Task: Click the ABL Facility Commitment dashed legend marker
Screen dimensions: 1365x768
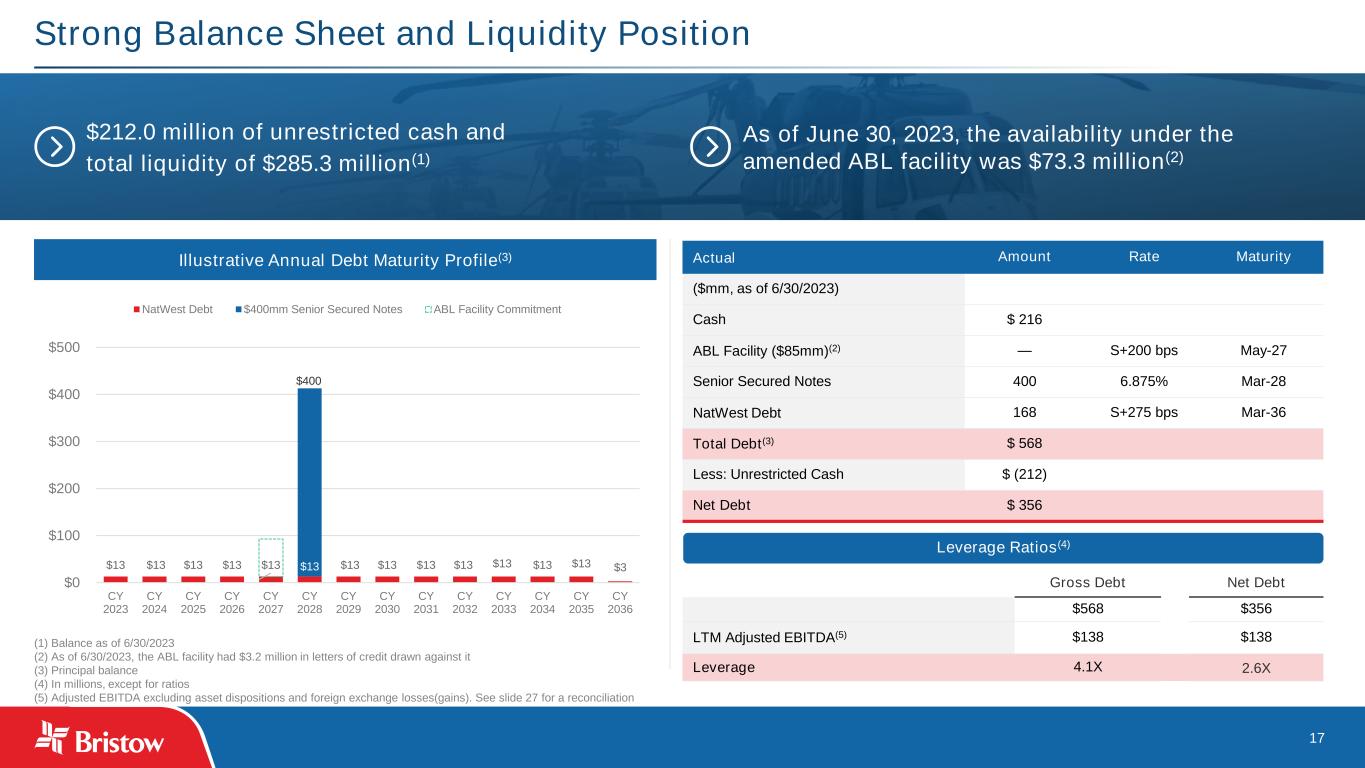Action: tap(428, 310)
